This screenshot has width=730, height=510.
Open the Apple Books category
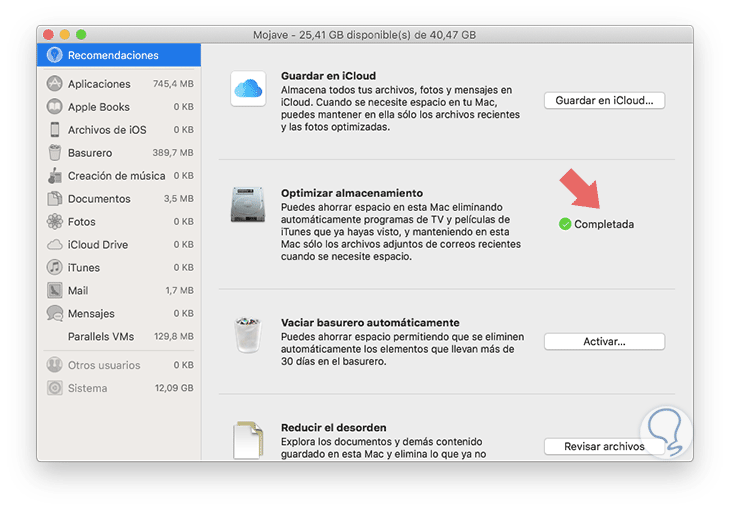point(99,107)
